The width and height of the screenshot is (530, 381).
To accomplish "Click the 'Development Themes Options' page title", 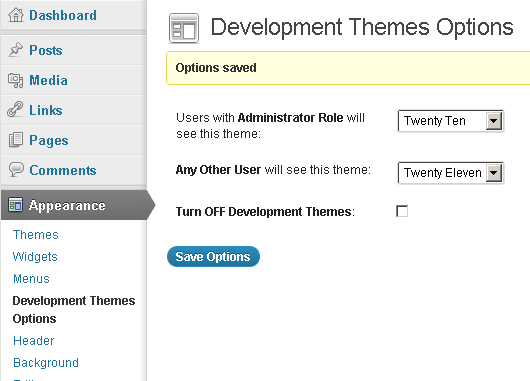I will coord(362,27).
